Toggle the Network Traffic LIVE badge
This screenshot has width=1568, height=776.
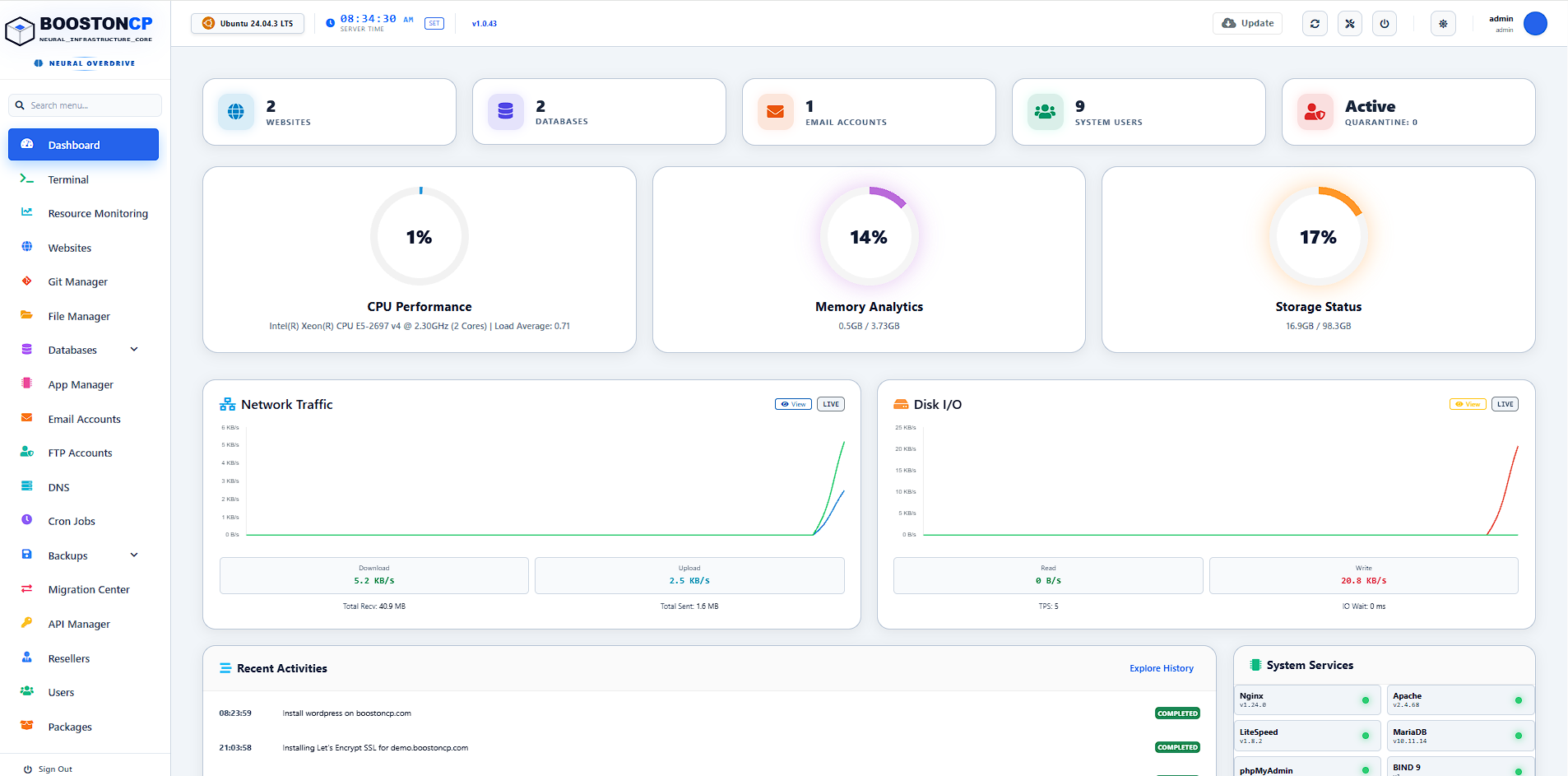(831, 404)
